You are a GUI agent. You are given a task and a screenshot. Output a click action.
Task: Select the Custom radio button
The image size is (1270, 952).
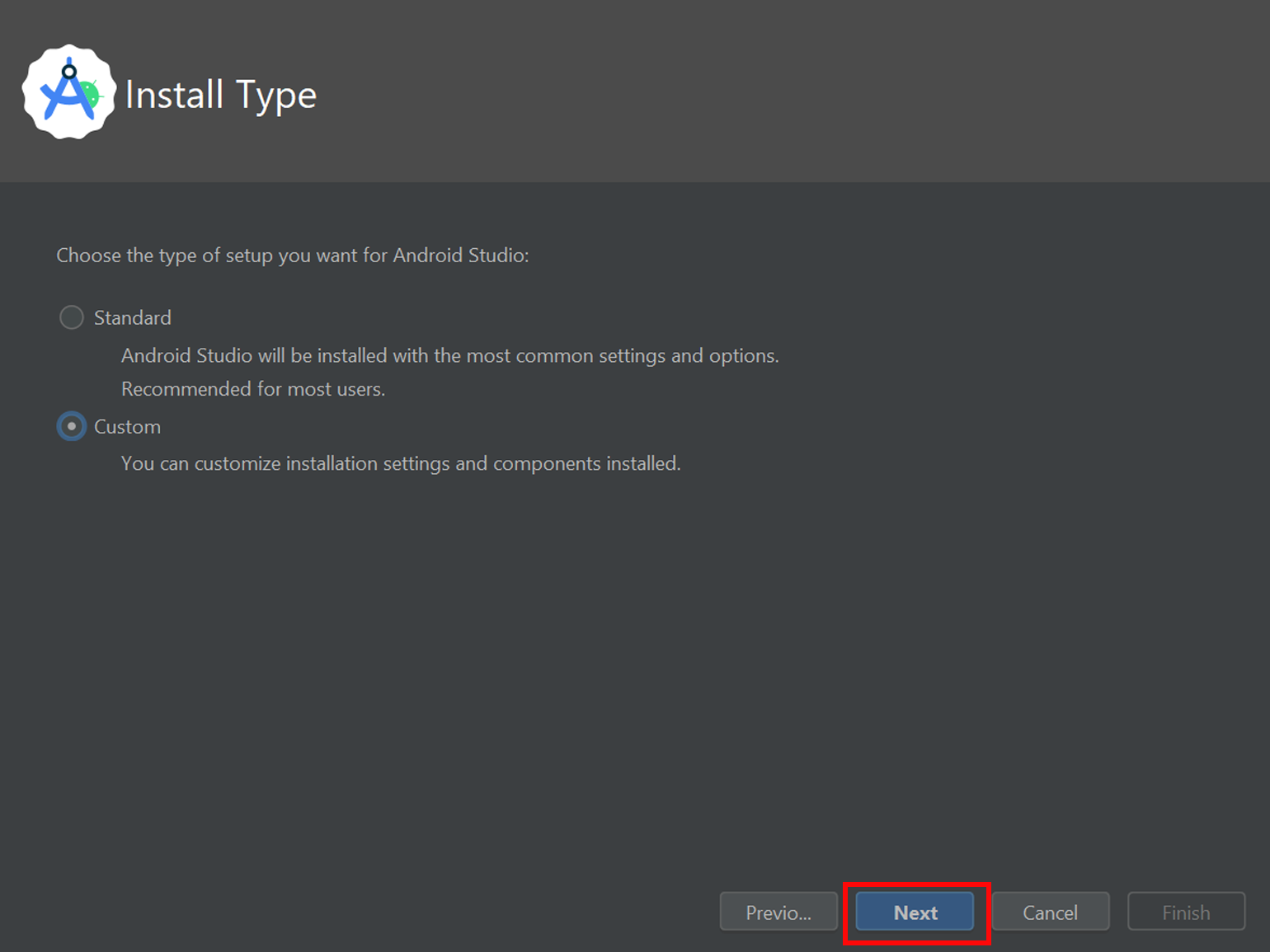point(72,426)
